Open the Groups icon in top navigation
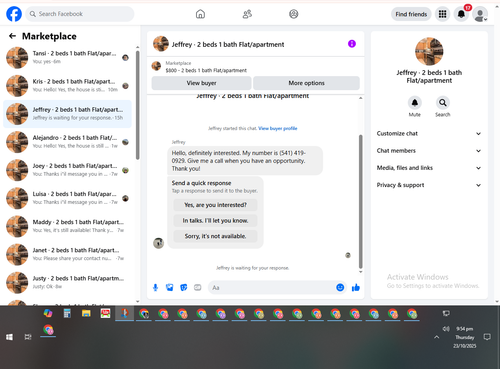The image size is (500, 369). click(294, 14)
